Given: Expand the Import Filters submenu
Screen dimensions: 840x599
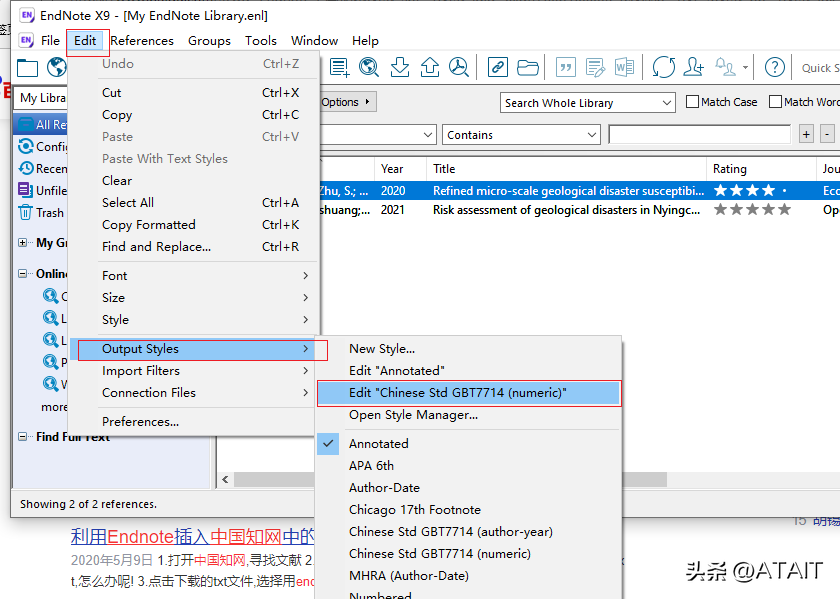Looking at the screenshot, I should 206,371.
